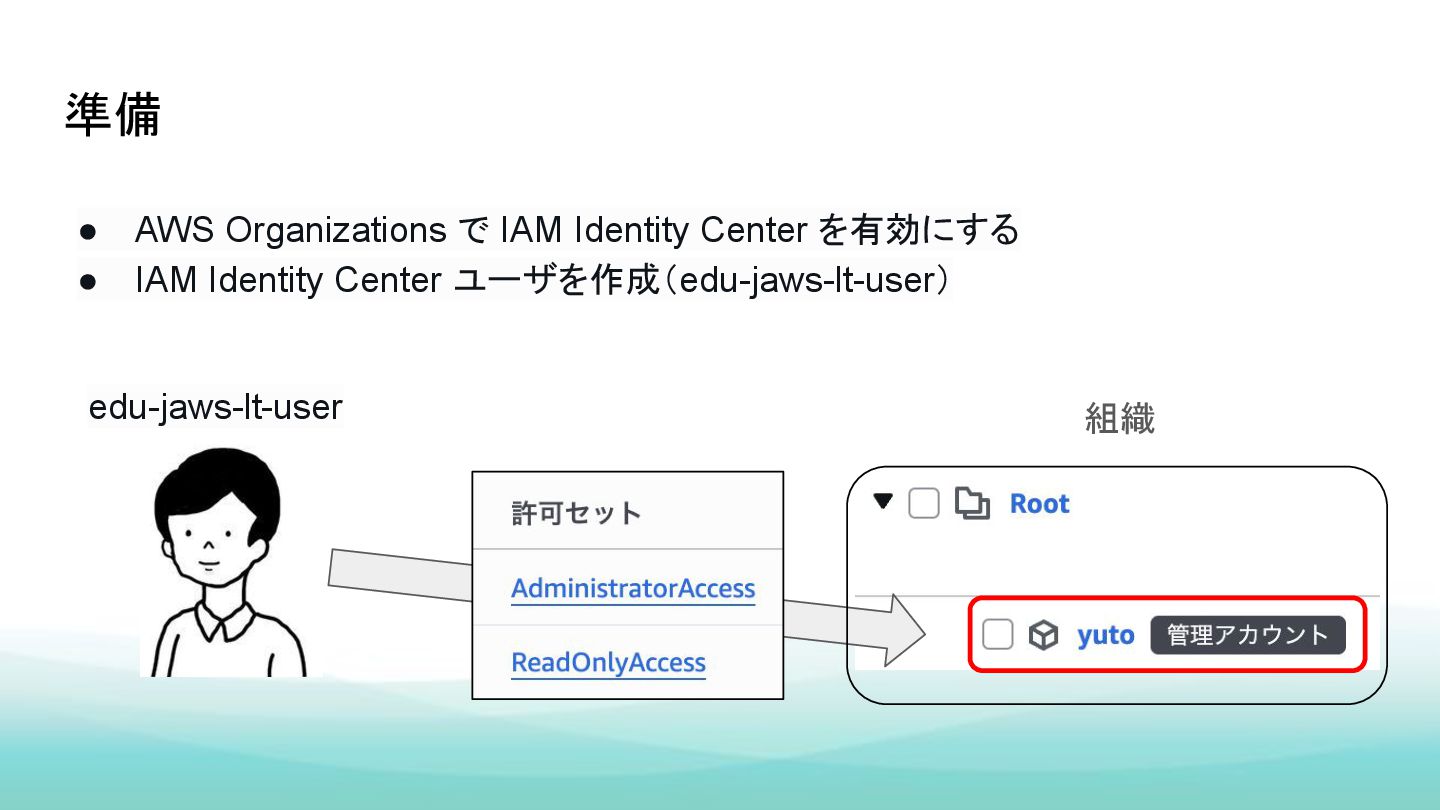Open the Root link
The image size is (1440, 810).
click(x=1039, y=504)
